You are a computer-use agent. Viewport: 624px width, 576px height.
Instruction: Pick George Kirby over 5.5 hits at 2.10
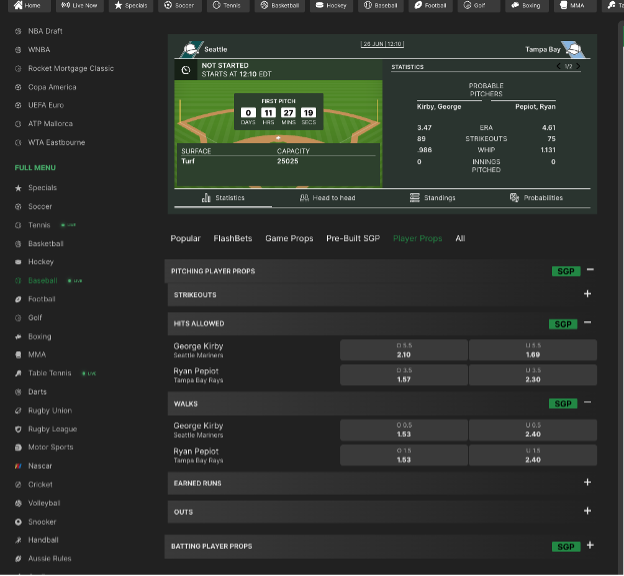pos(403,350)
